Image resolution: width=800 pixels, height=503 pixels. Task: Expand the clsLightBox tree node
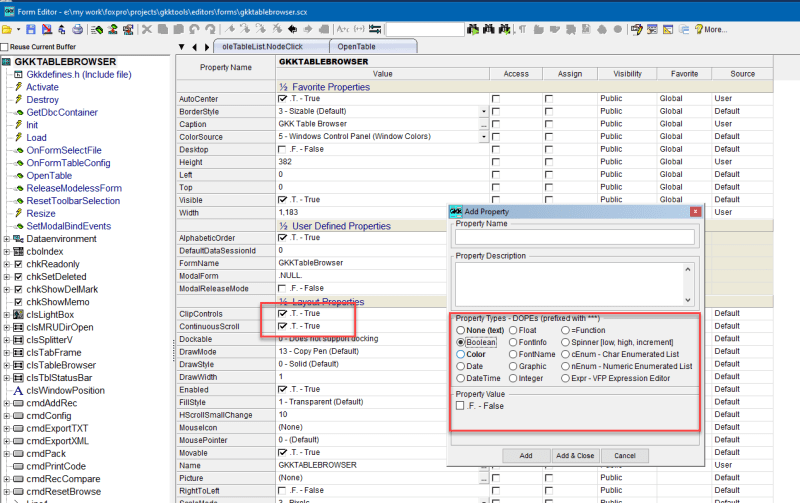pos(7,315)
